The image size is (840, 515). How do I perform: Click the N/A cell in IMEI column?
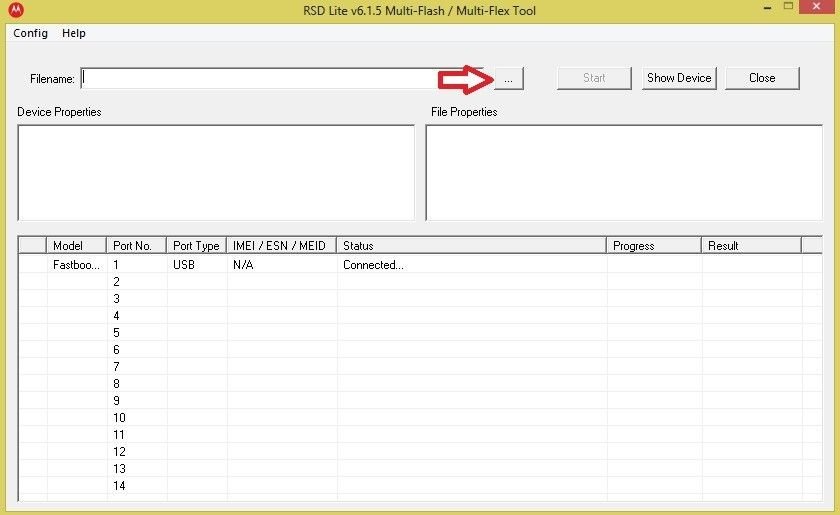coord(281,265)
